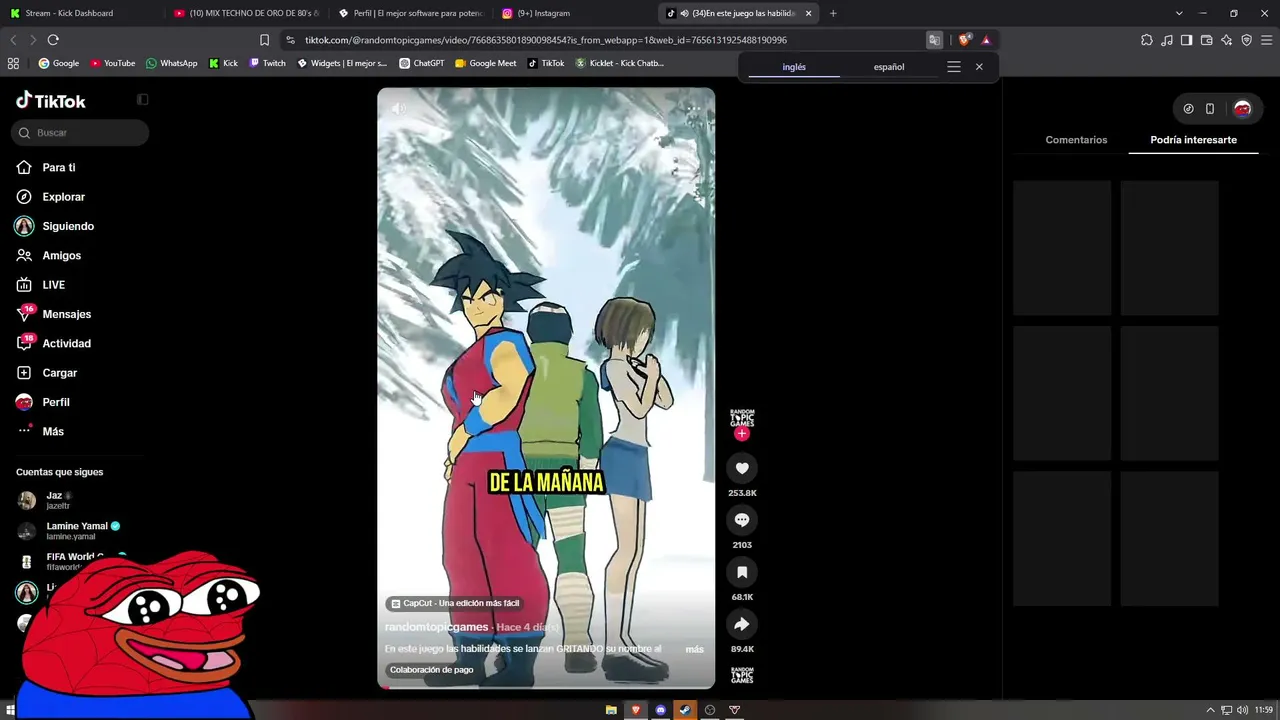Like the video with the heart icon
The width and height of the screenshot is (1280, 720).
point(742,468)
